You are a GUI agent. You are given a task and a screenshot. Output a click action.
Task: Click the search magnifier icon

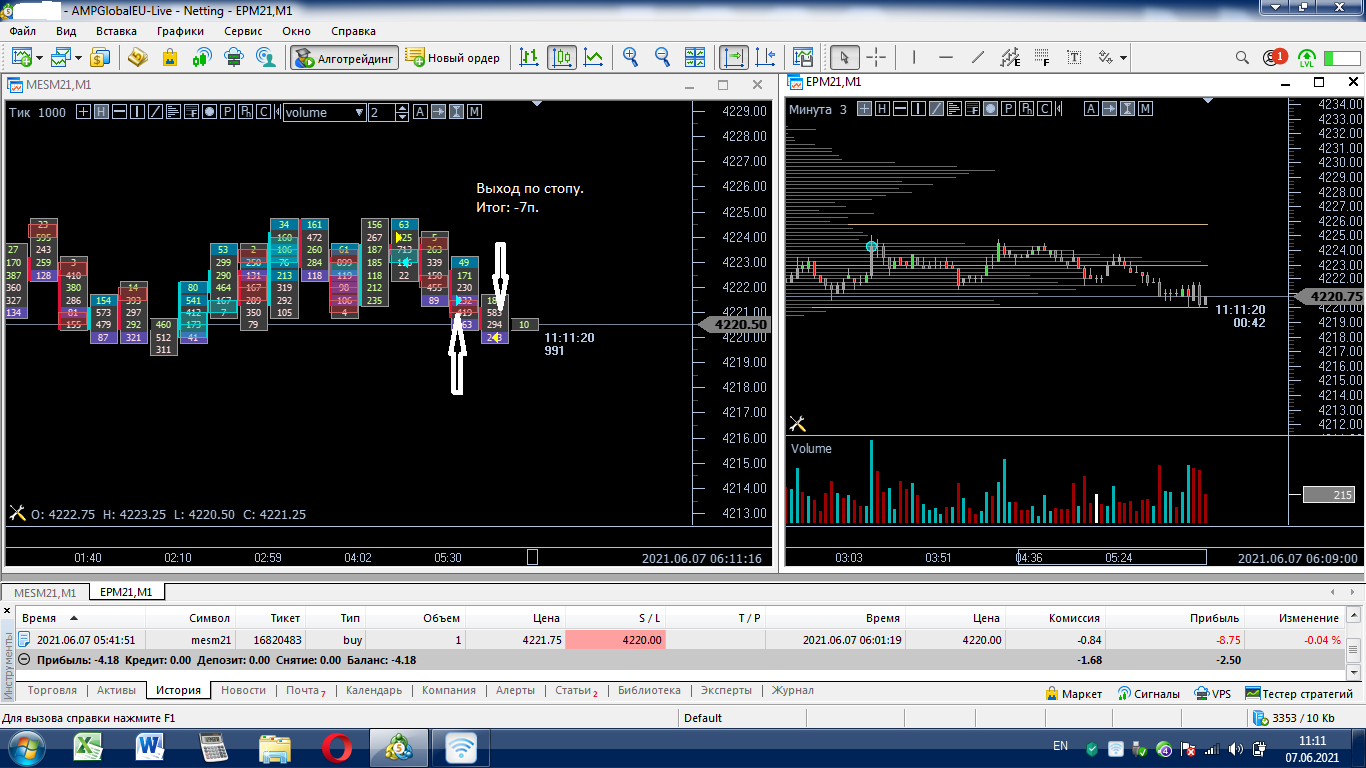coord(1243,57)
